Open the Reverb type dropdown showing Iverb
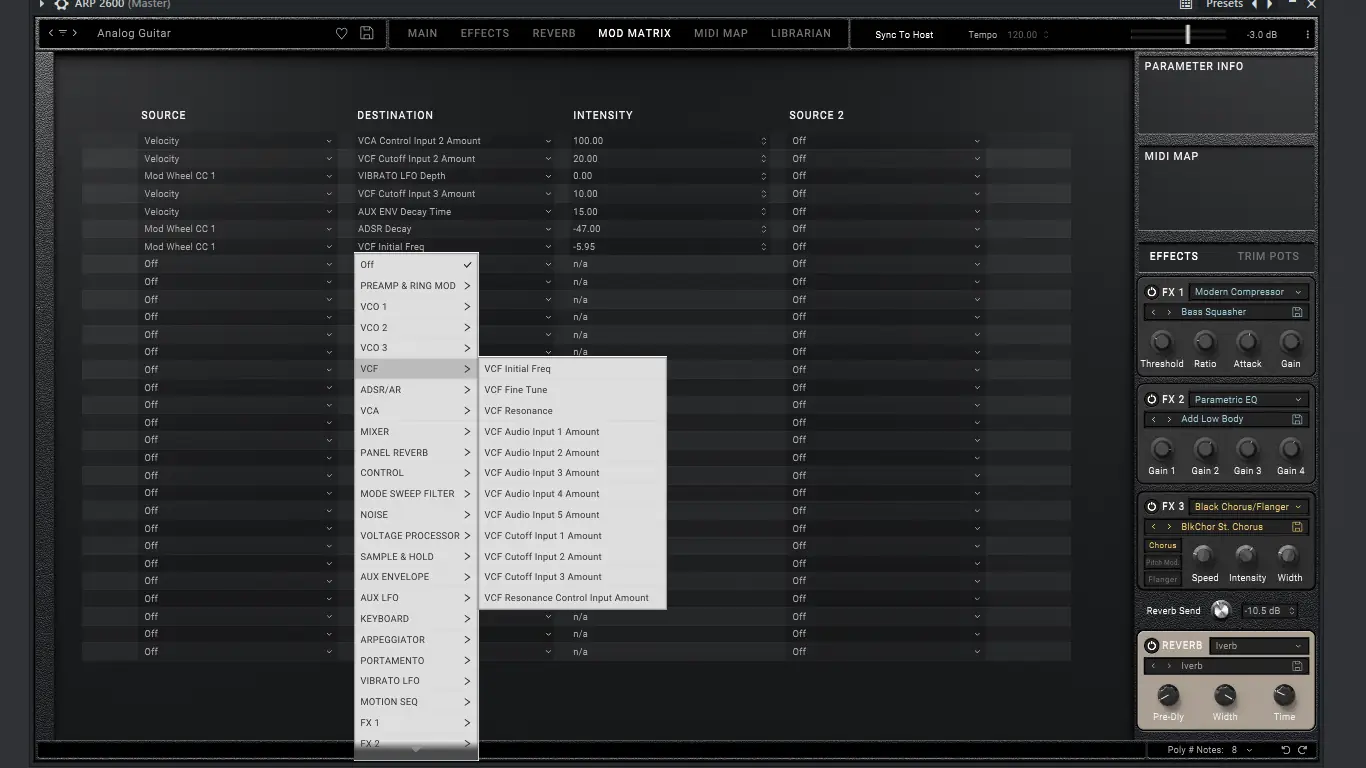Viewport: 1366px width, 768px height. pos(1259,646)
